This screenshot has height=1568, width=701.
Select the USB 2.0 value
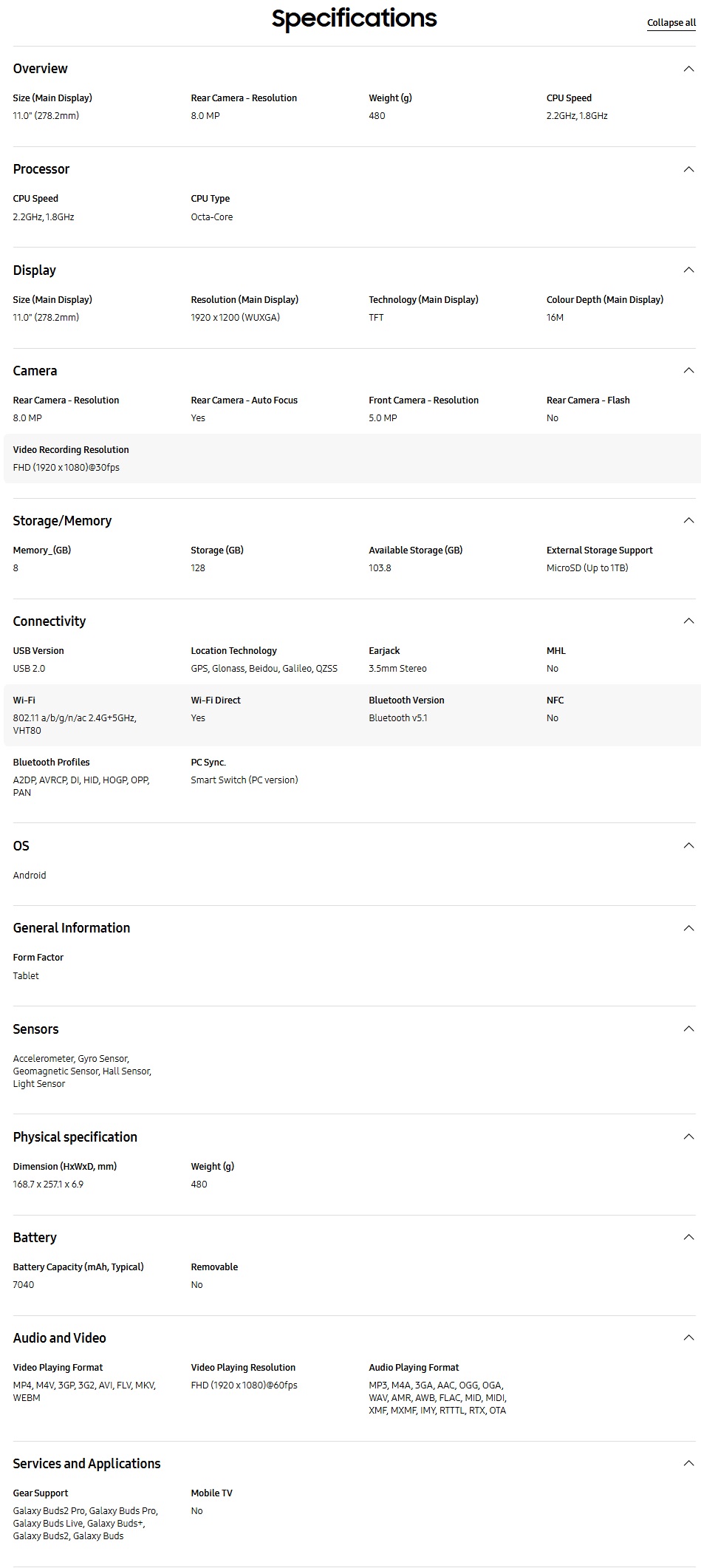(30, 669)
